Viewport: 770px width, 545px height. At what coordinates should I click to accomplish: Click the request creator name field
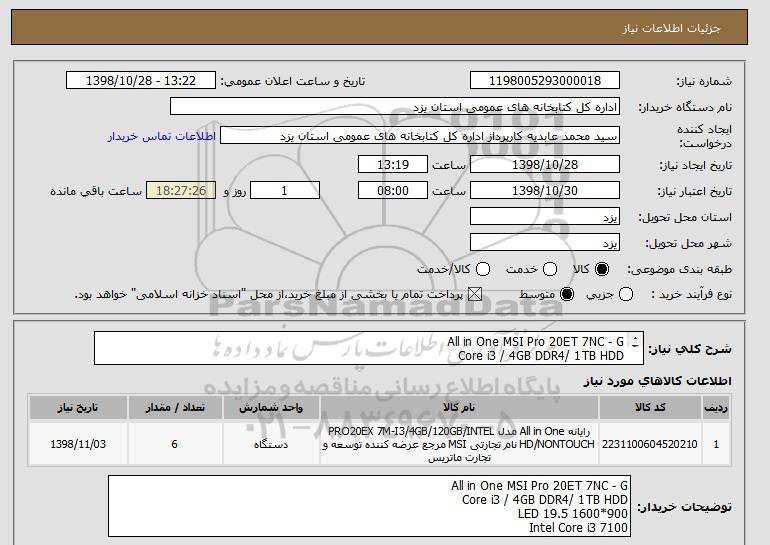420,136
